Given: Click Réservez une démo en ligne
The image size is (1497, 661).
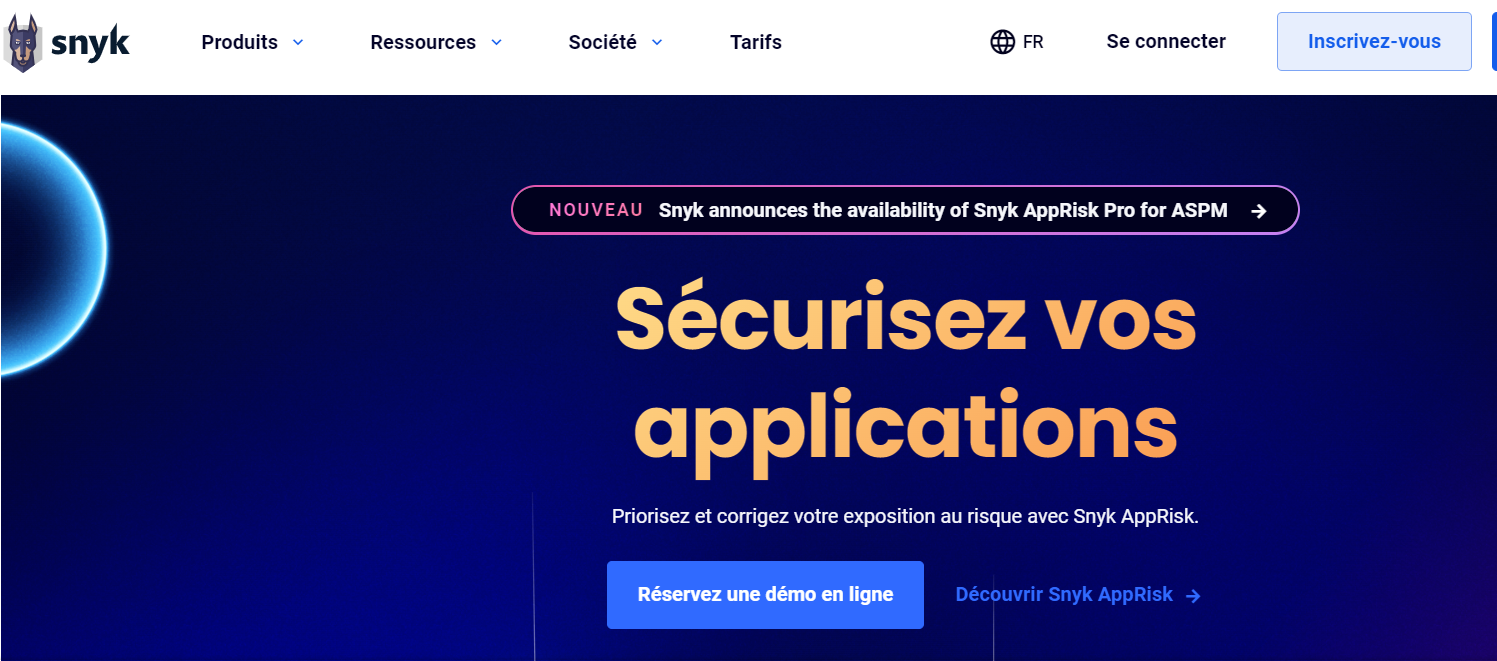Looking at the screenshot, I should pyautogui.click(x=764, y=594).
